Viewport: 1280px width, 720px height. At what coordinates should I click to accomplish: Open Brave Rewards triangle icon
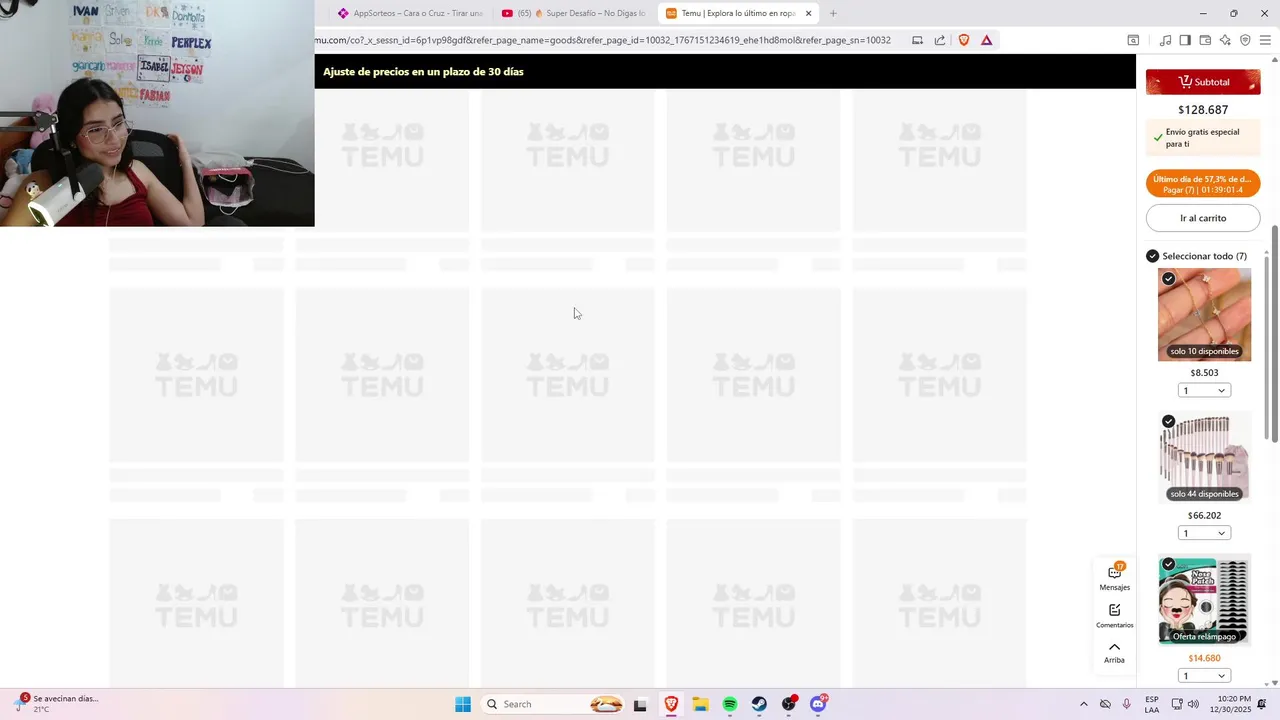point(987,40)
